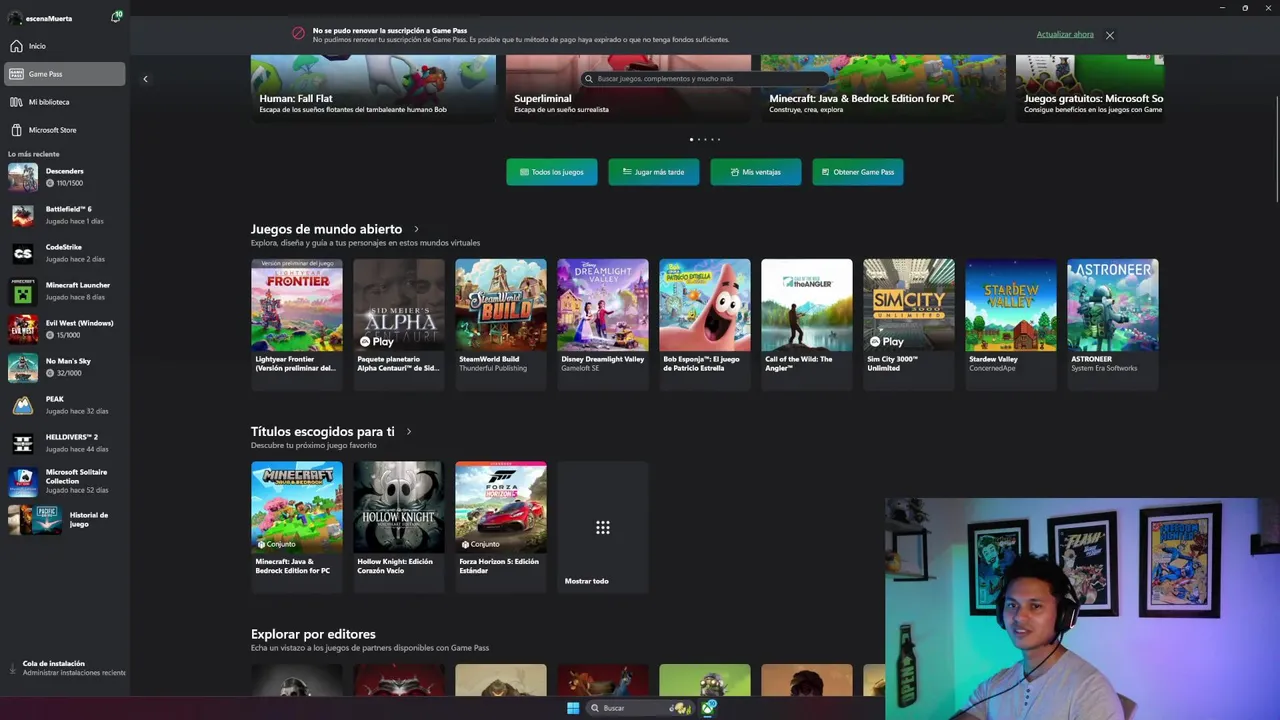
Task: Open Lightyear Frontier game tile
Action: coord(297,324)
